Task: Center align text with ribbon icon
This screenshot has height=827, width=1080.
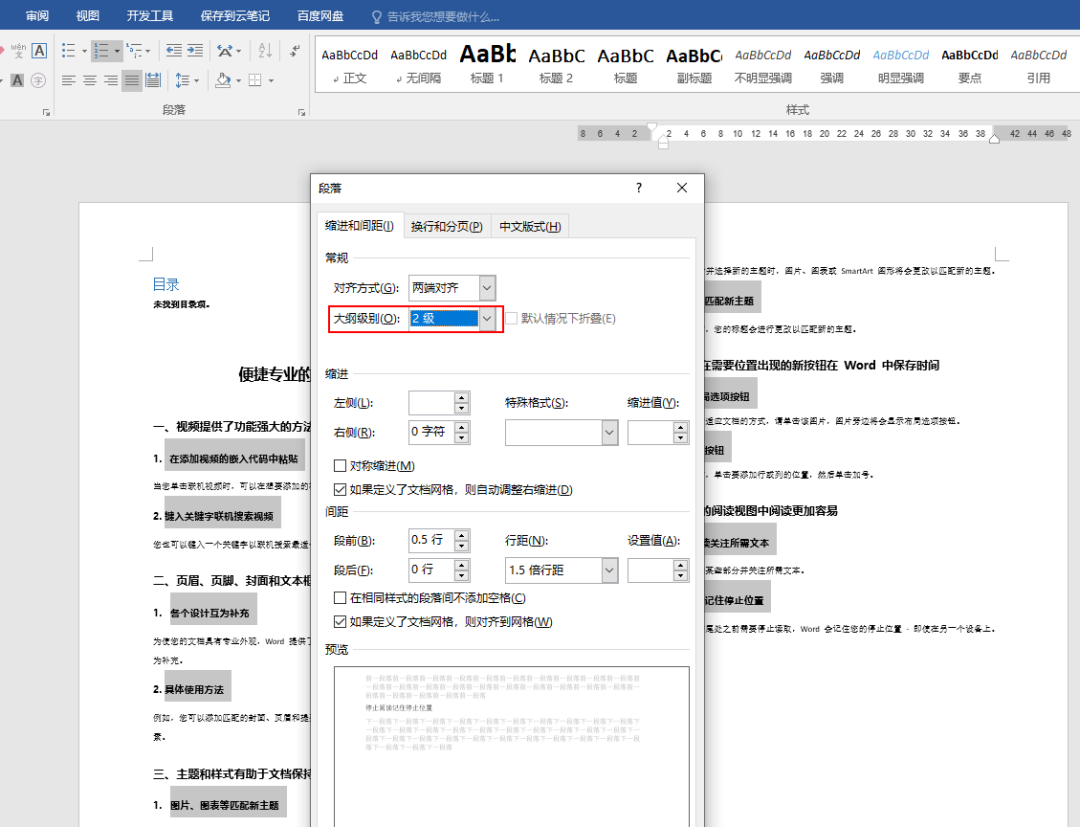Action: [x=90, y=80]
